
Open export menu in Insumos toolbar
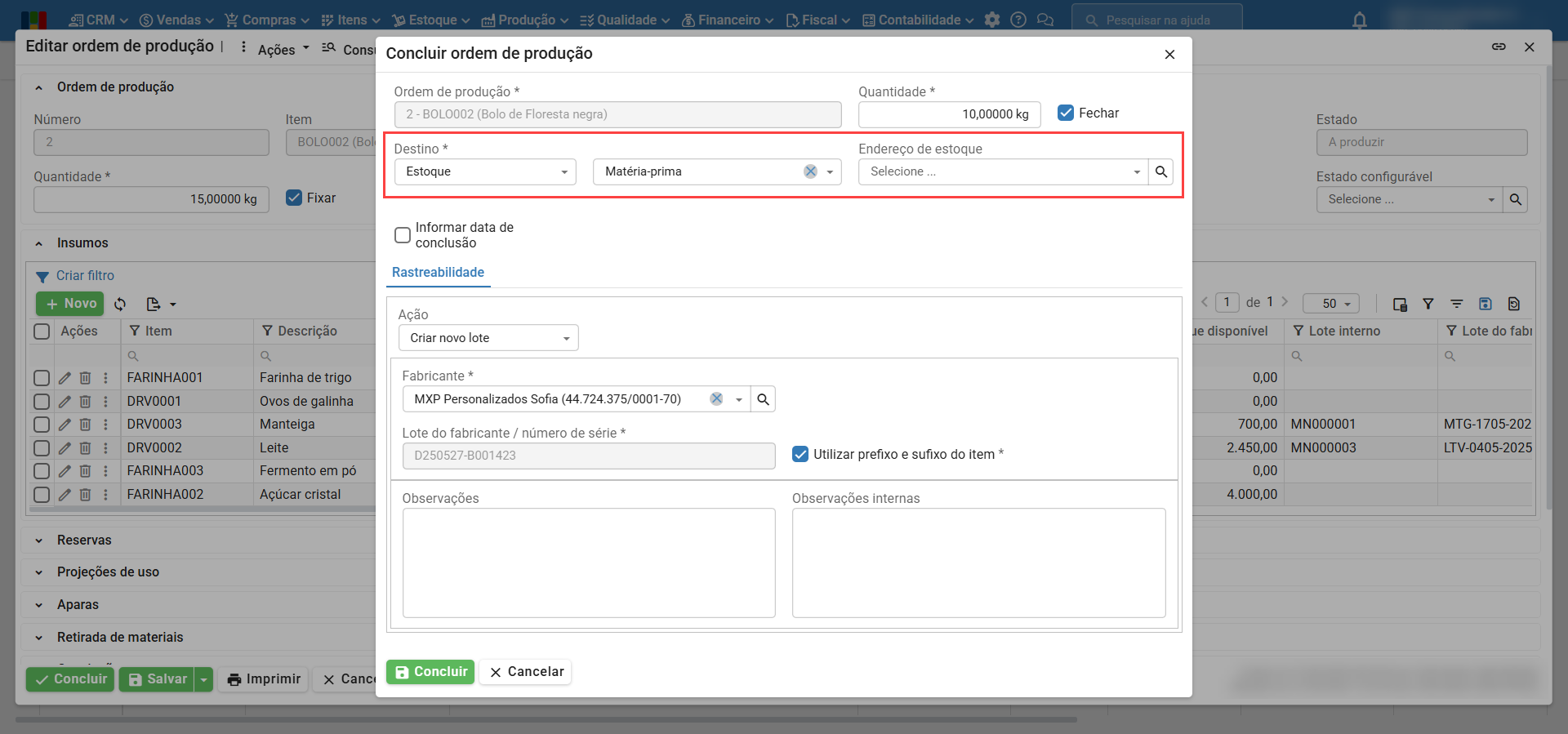pos(161,305)
